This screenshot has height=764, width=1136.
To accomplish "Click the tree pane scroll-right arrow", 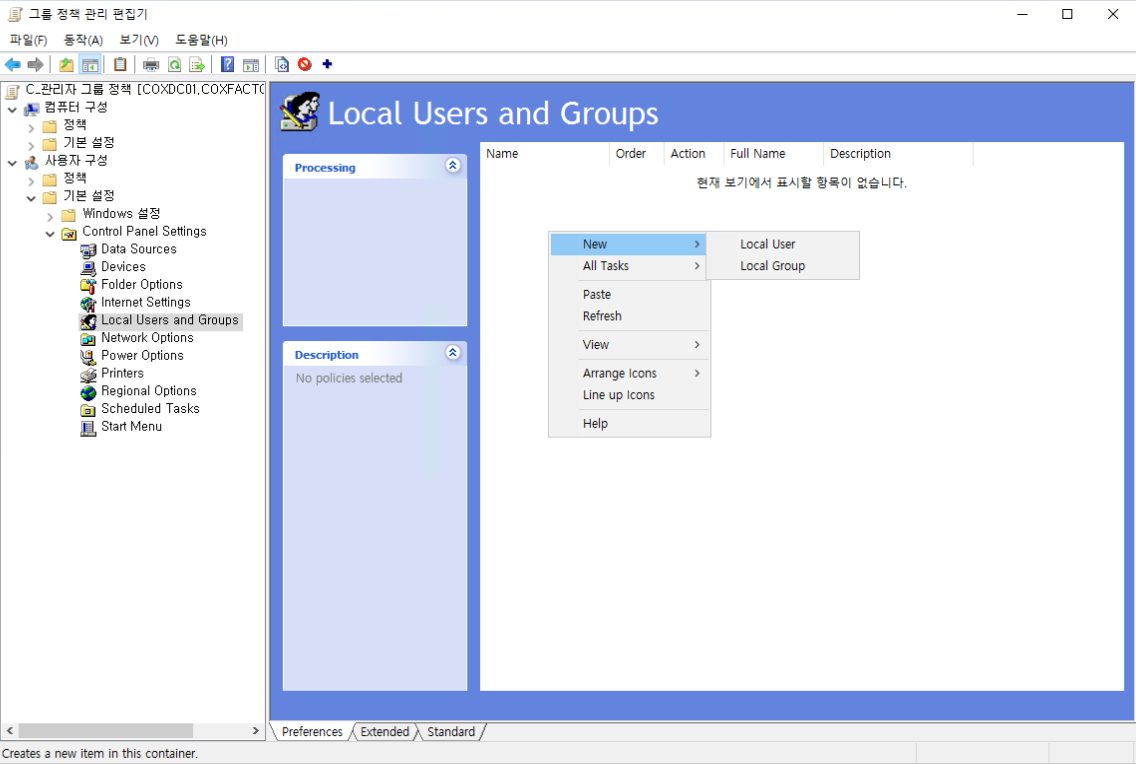I will 256,731.
